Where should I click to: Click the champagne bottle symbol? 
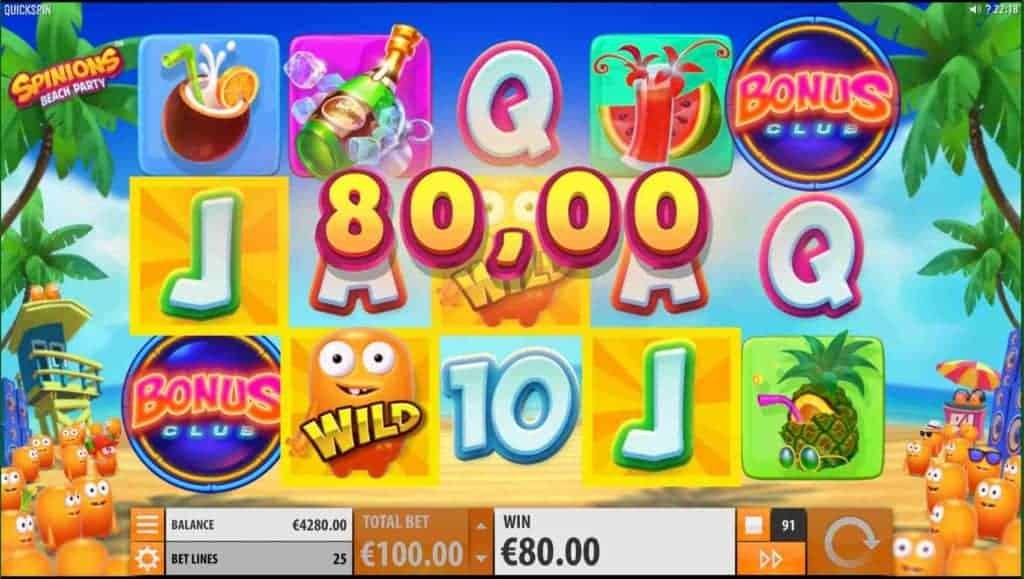click(x=359, y=104)
